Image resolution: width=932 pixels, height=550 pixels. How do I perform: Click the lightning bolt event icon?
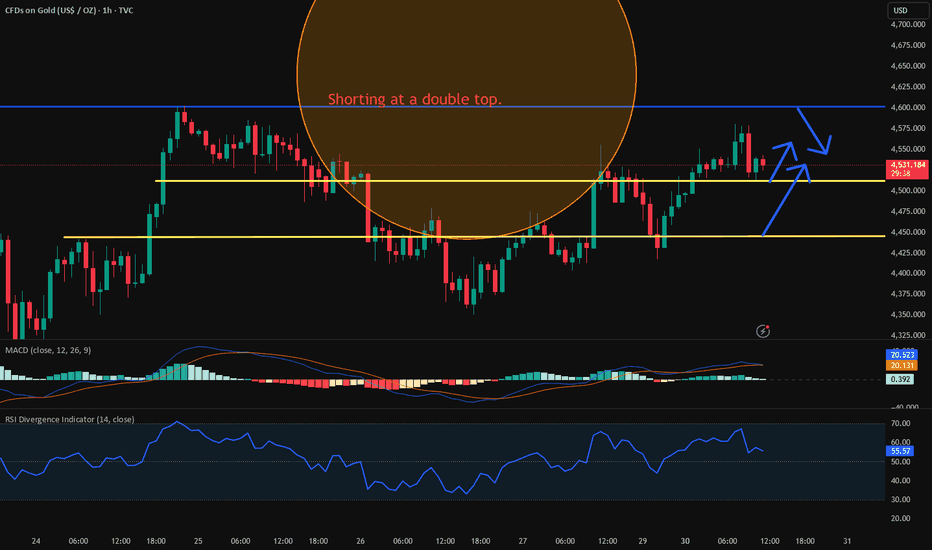coord(763,330)
